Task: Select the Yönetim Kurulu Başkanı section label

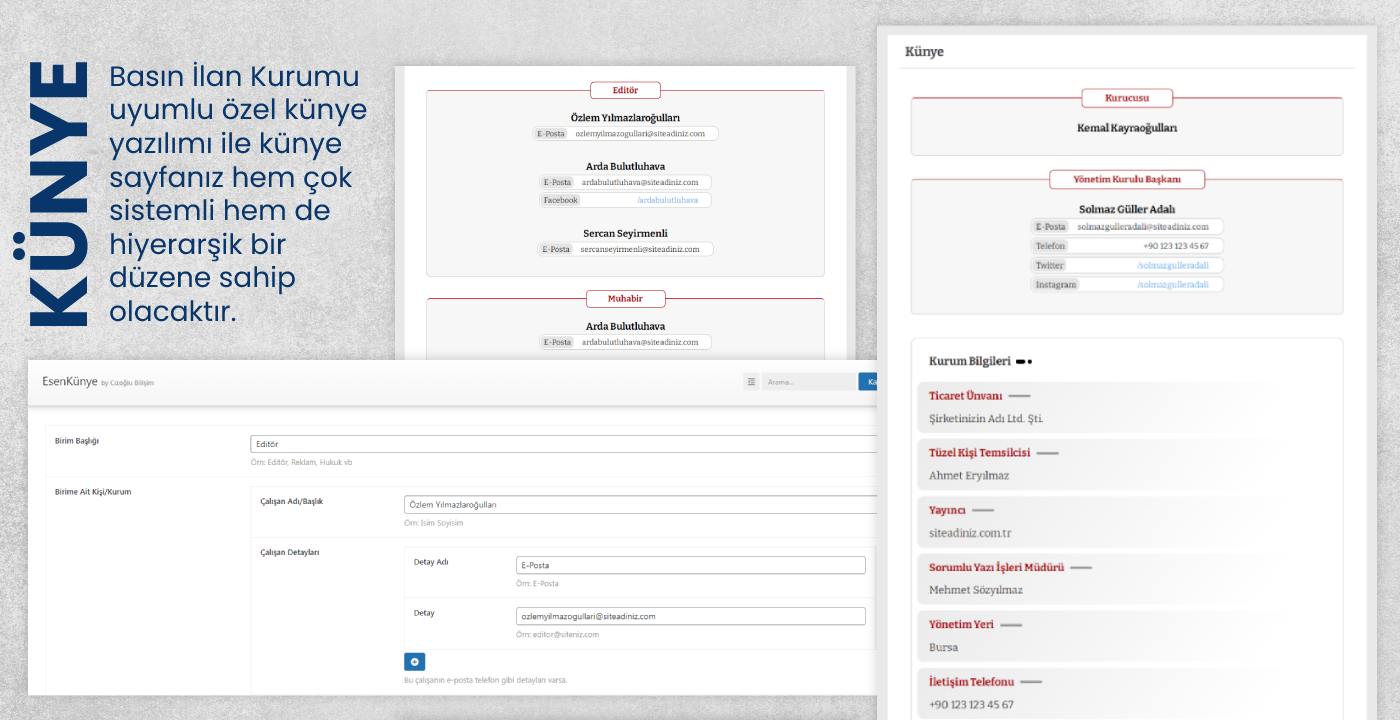Action: click(1126, 180)
